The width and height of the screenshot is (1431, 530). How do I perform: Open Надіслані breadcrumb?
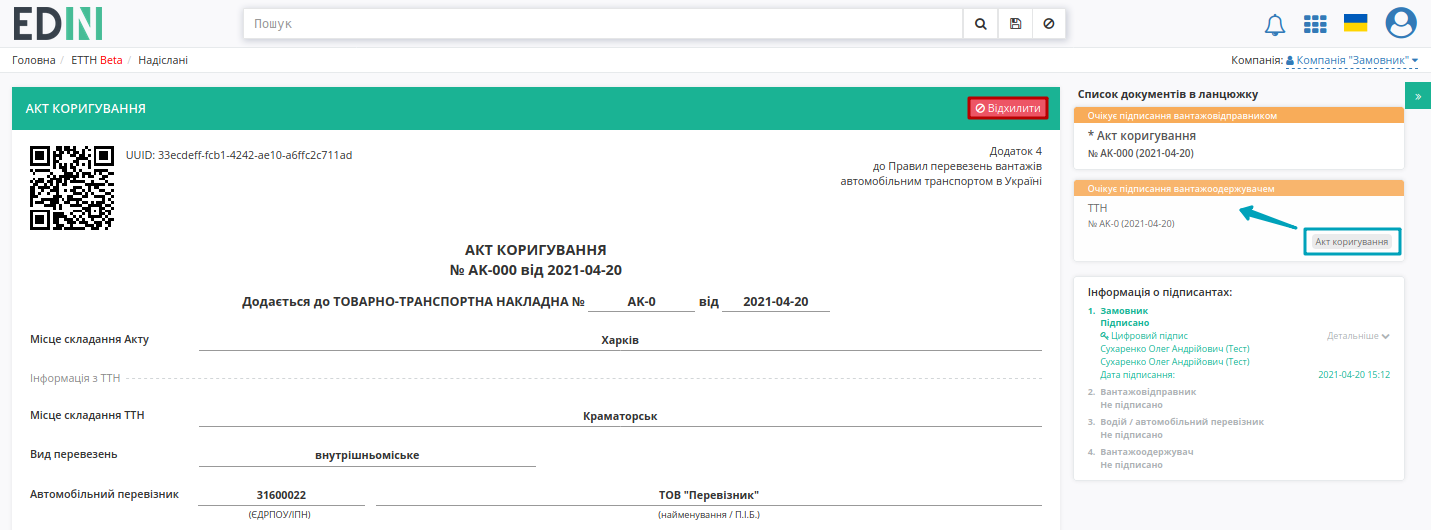point(163,60)
